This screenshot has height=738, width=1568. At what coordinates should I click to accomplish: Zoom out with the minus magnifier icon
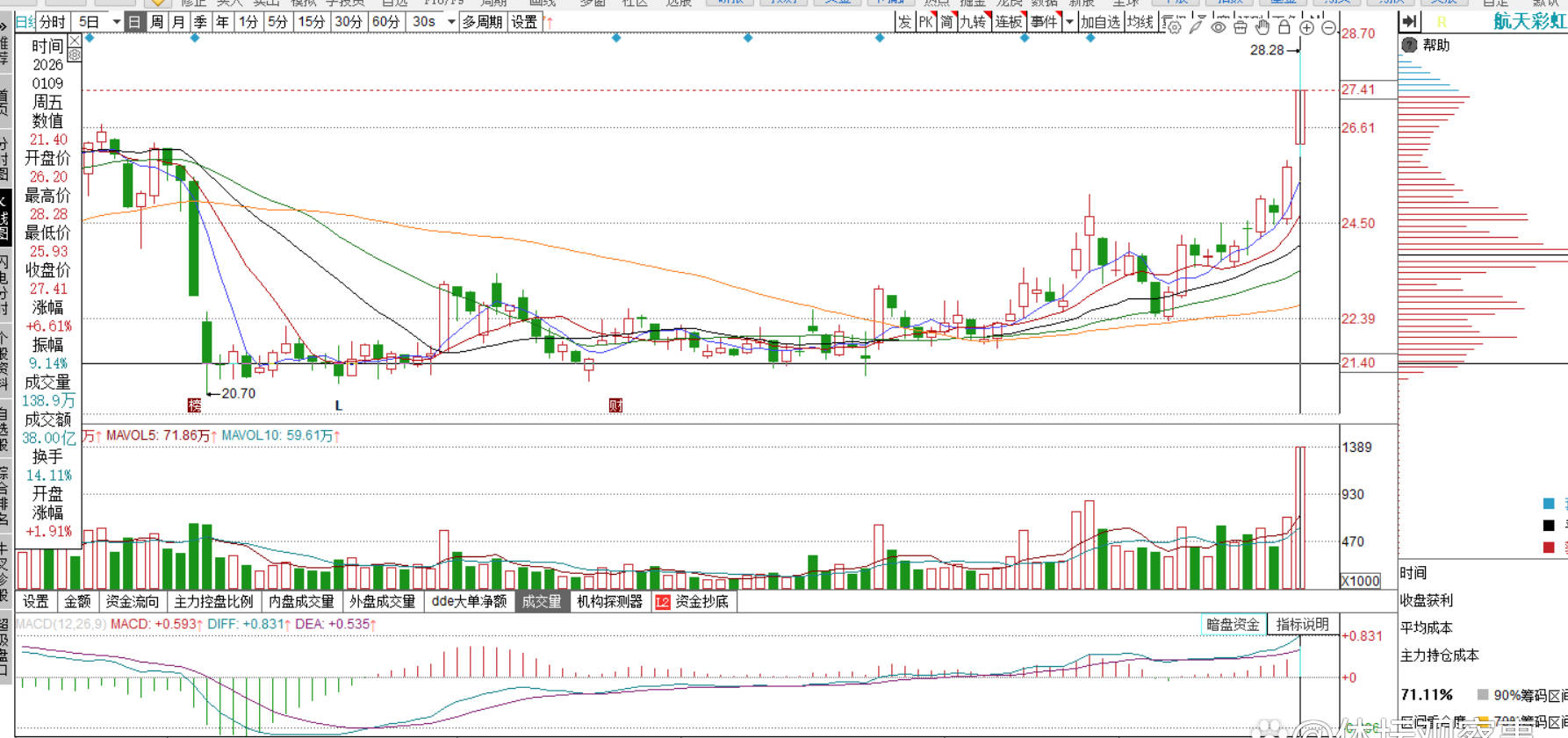(1328, 27)
